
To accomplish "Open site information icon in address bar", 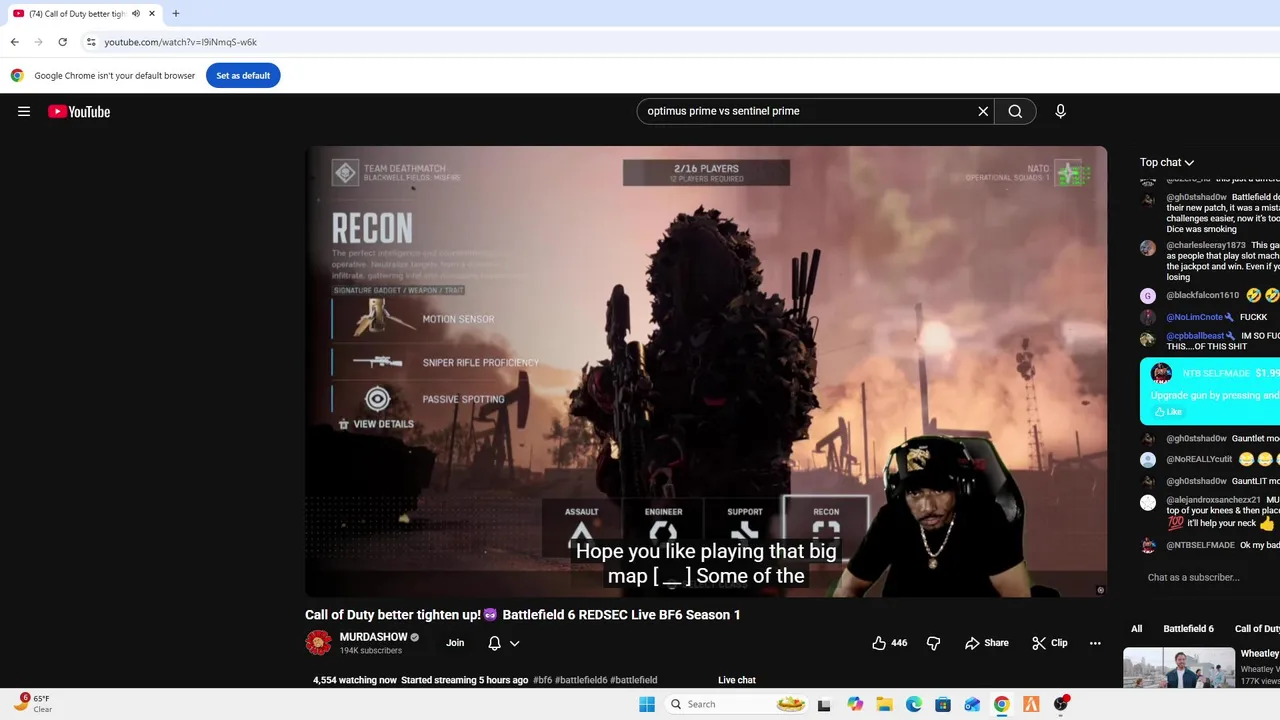I will [x=91, y=42].
